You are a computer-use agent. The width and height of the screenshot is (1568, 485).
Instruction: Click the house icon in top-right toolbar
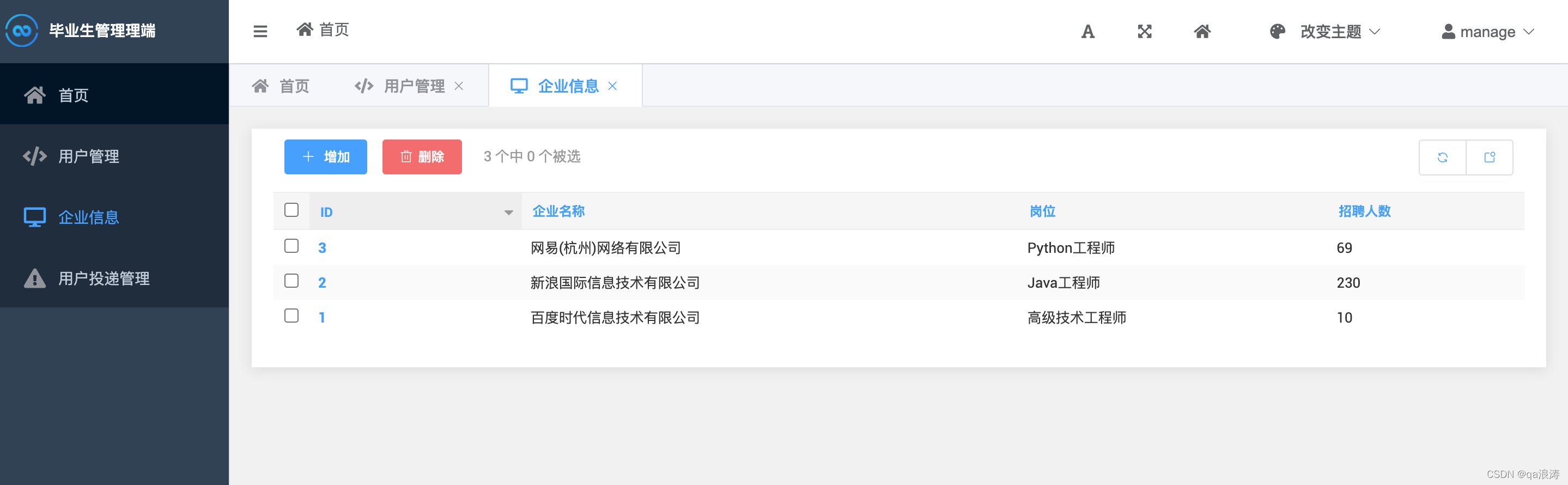[1202, 32]
